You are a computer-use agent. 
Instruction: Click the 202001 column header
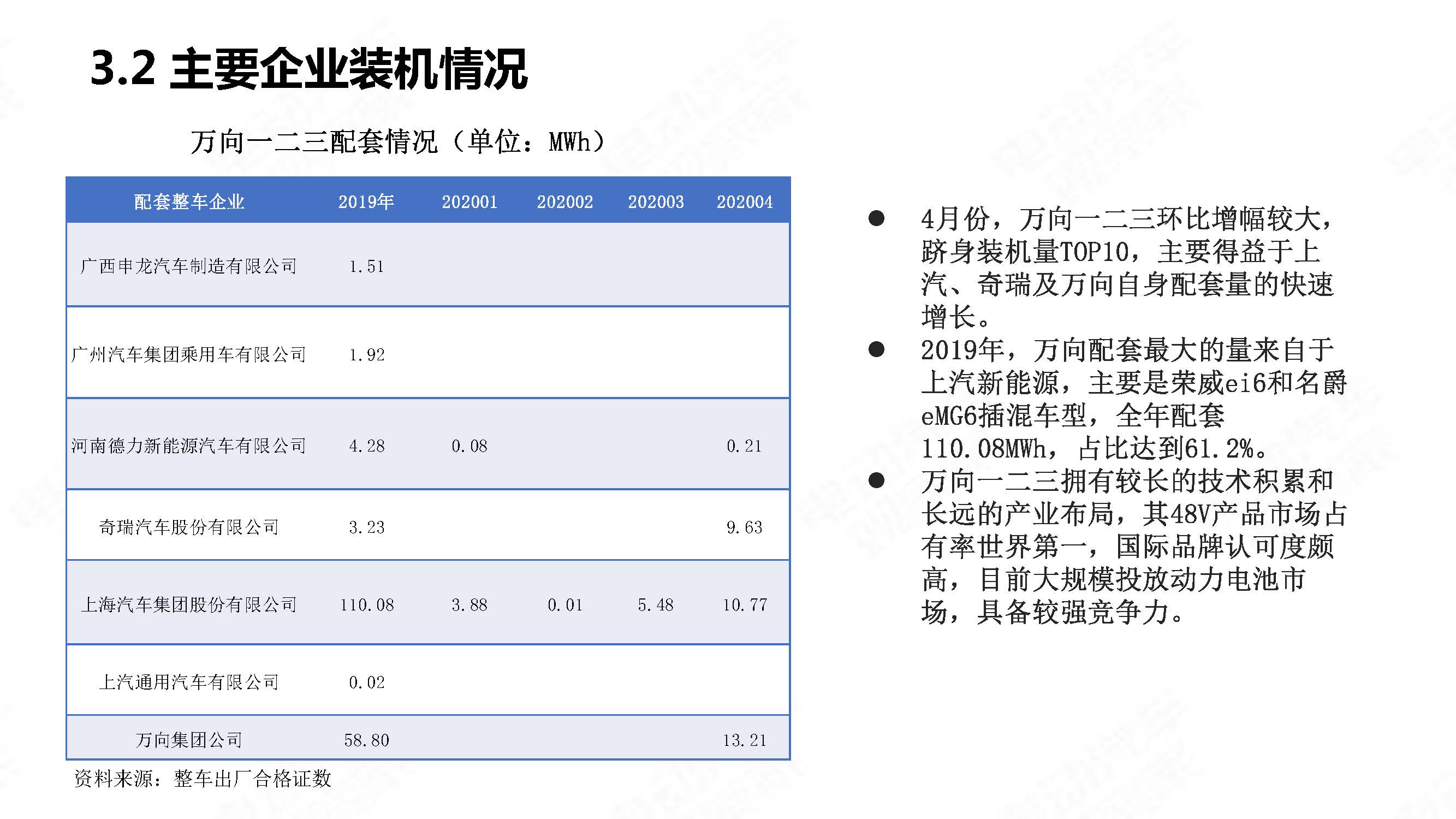coord(469,202)
